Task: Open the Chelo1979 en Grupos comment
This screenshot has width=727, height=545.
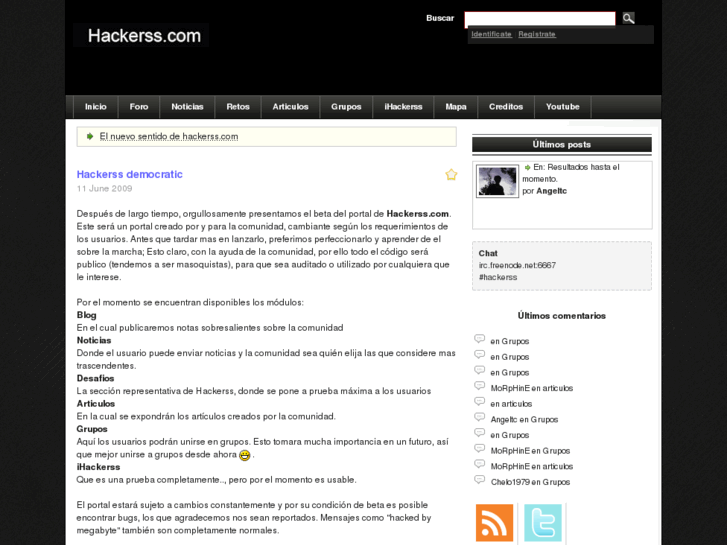Action: pyautogui.click(x=530, y=482)
